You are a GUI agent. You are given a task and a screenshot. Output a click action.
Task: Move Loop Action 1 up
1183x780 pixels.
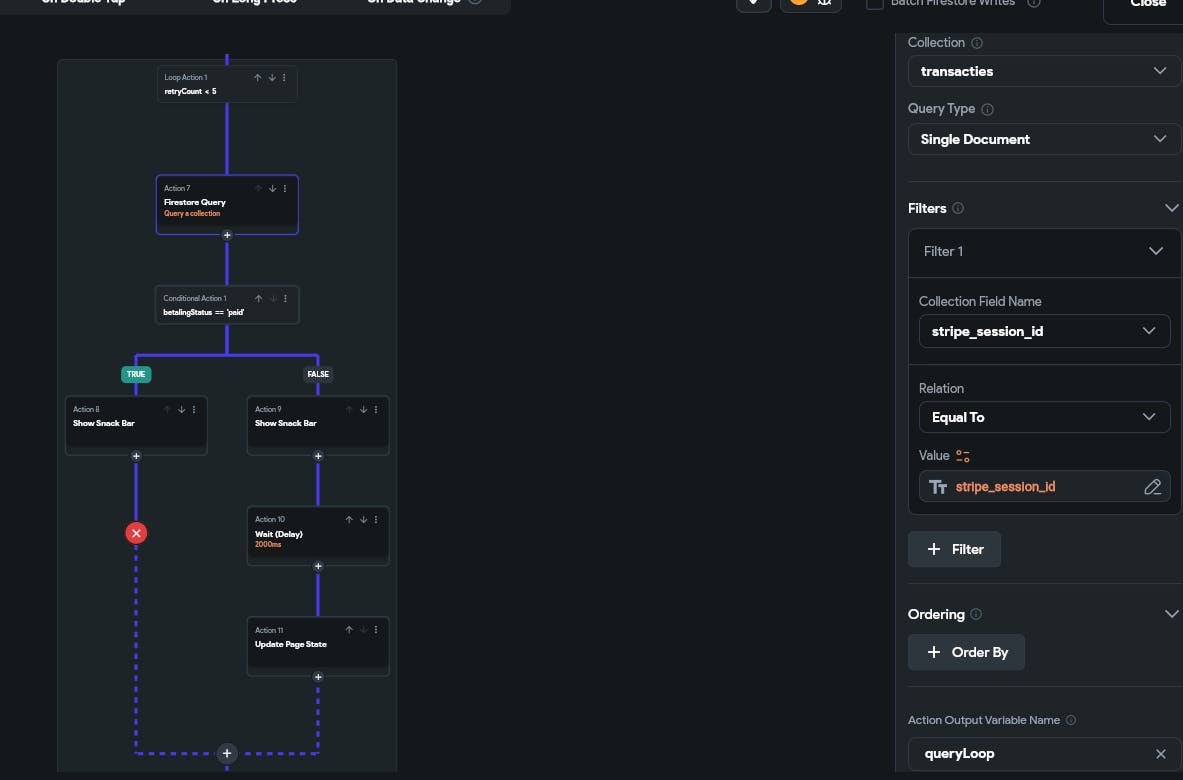click(257, 78)
